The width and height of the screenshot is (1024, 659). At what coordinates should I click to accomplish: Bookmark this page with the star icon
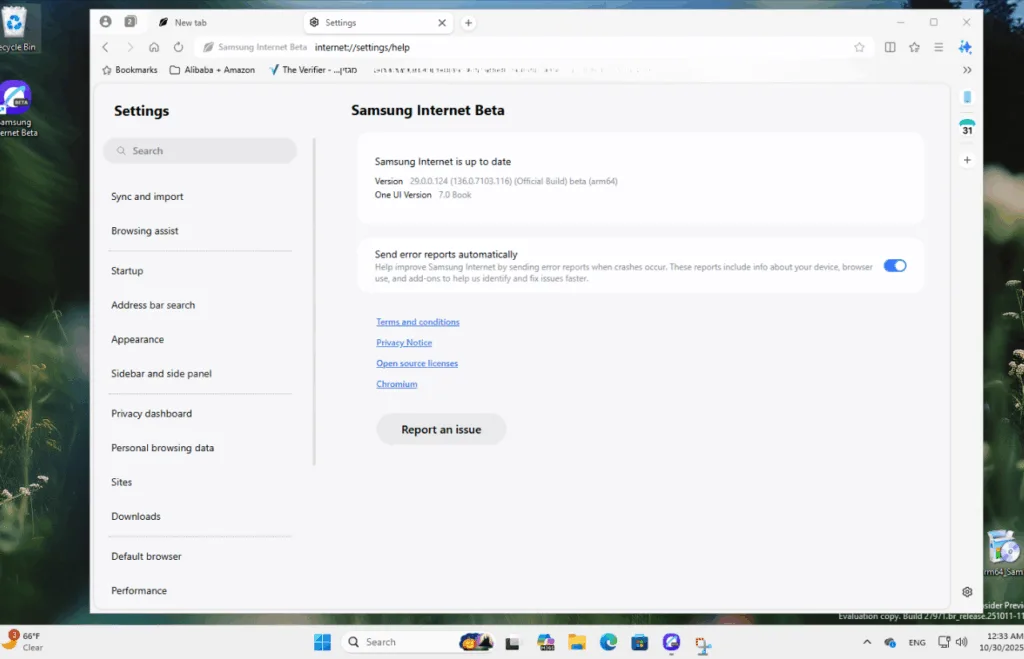[x=859, y=47]
